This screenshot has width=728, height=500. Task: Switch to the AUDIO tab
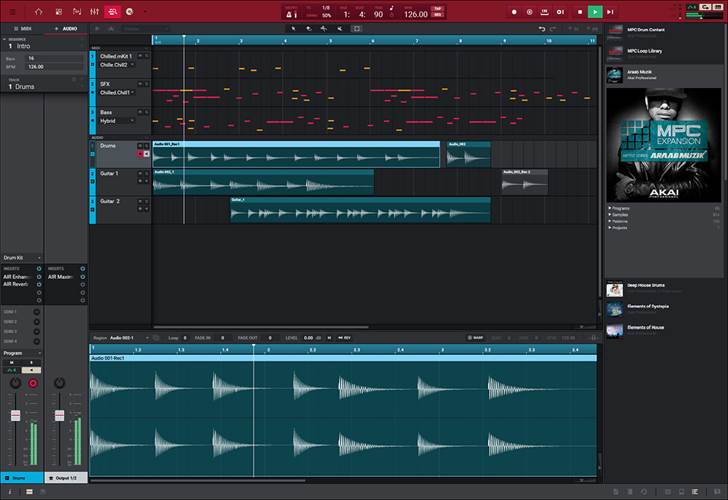click(66, 29)
